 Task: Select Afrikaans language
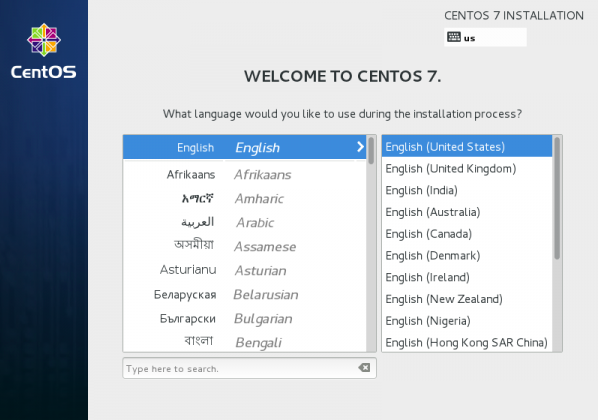tap(244, 175)
